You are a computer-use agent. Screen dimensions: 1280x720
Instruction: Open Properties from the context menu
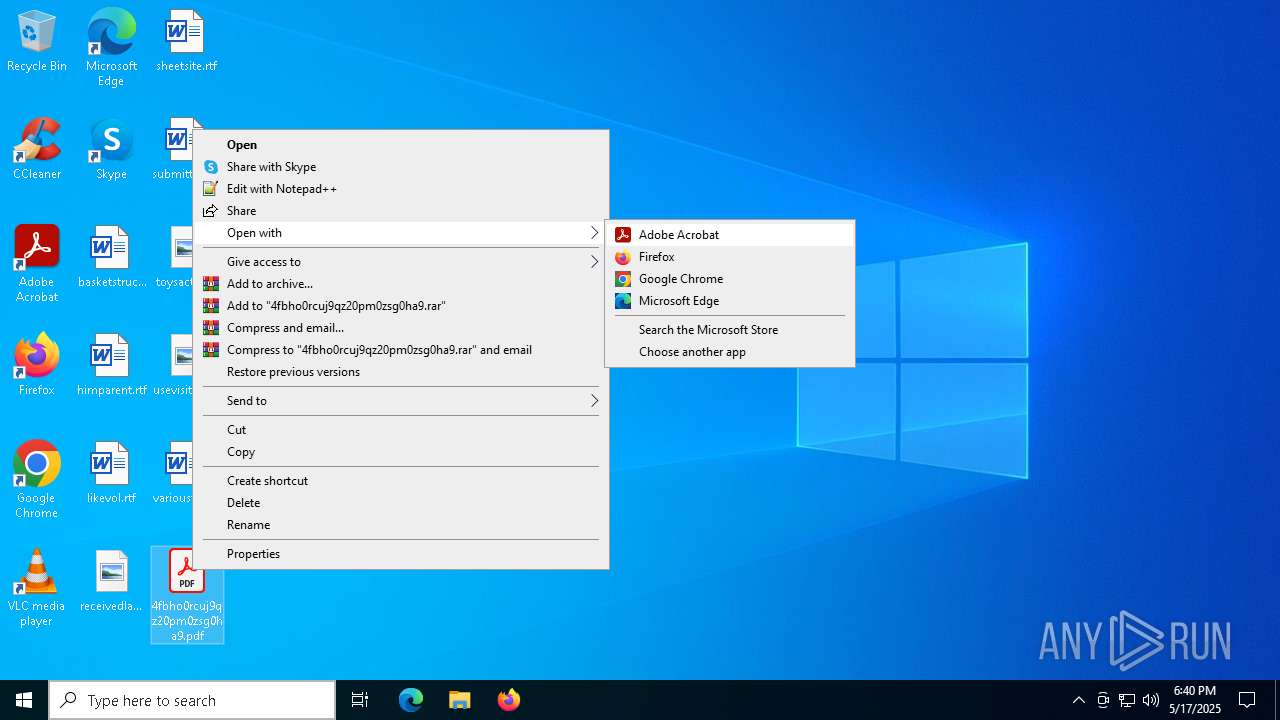(x=401, y=554)
